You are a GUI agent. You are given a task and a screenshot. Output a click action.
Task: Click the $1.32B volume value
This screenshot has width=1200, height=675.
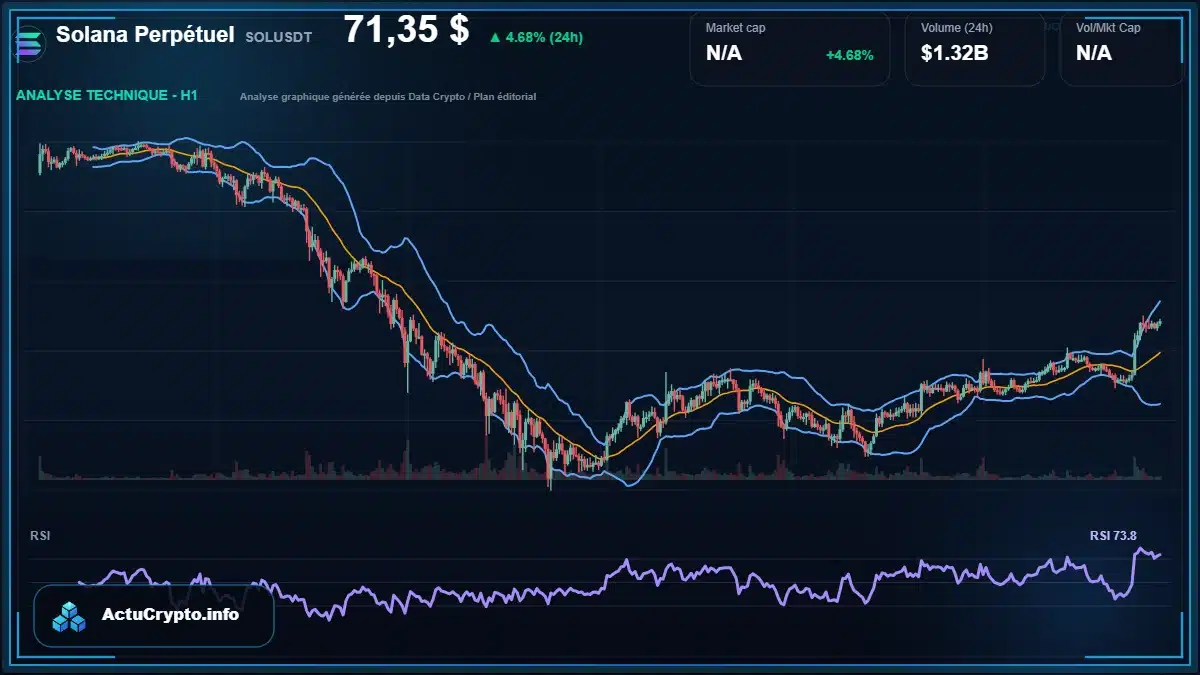(954, 53)
